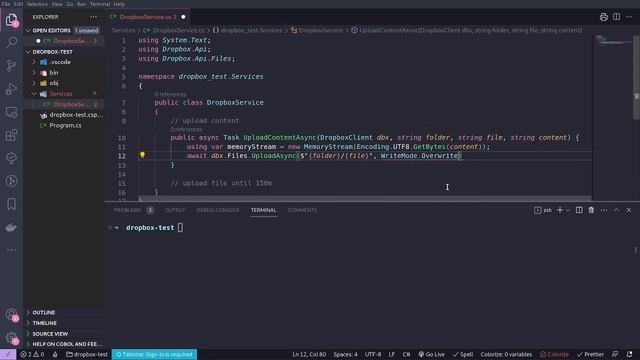Collapse the DROPBOX-TEST folder section
Viewport: 640px width, 360px height.
[28, 52]
